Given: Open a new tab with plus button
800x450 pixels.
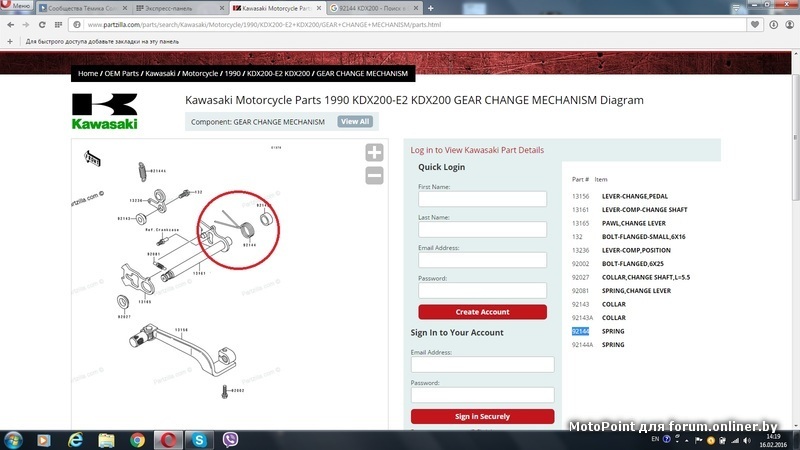Looking at the screenshot, I should pos(431,8).
